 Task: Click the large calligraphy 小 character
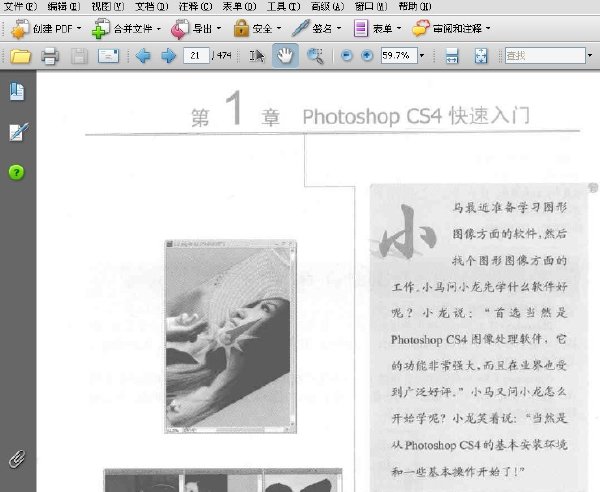pyautogui.click(x=407, y=233)
